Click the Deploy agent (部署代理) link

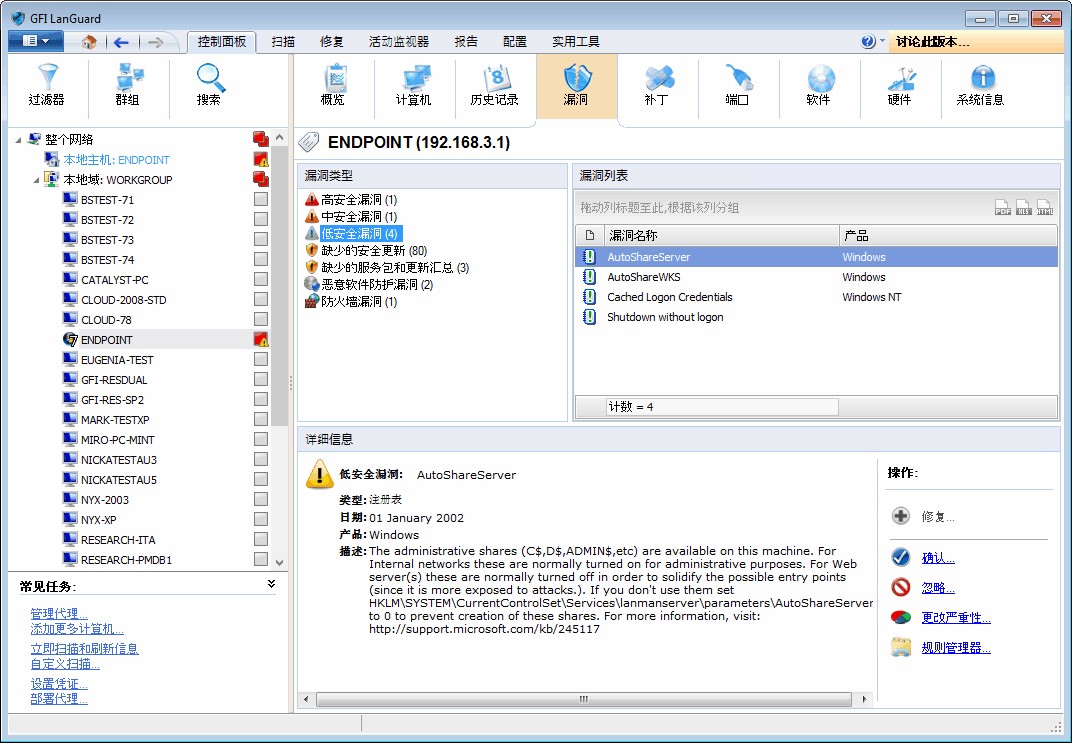coord(59,699)
